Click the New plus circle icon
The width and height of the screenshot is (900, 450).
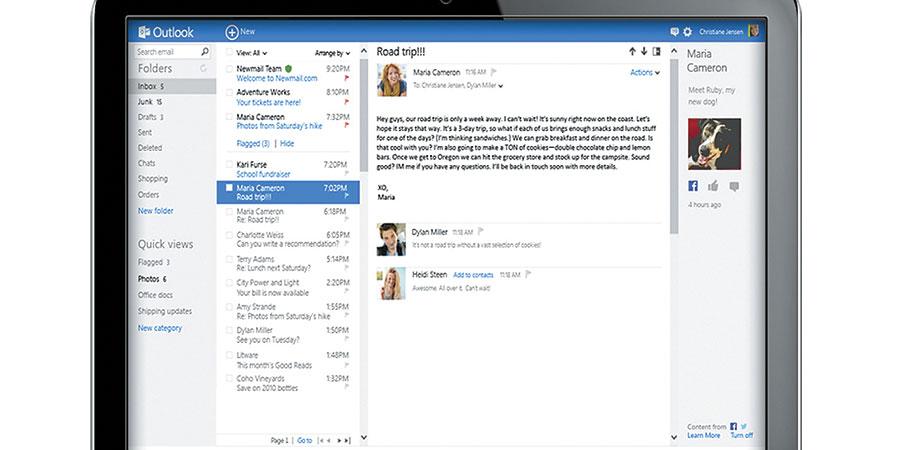pos(232,32)
